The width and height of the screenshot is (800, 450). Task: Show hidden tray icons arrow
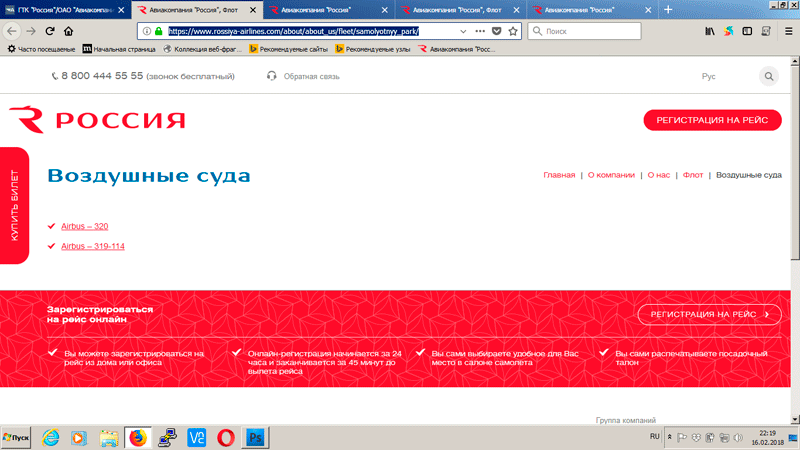[x=669, y=437]
